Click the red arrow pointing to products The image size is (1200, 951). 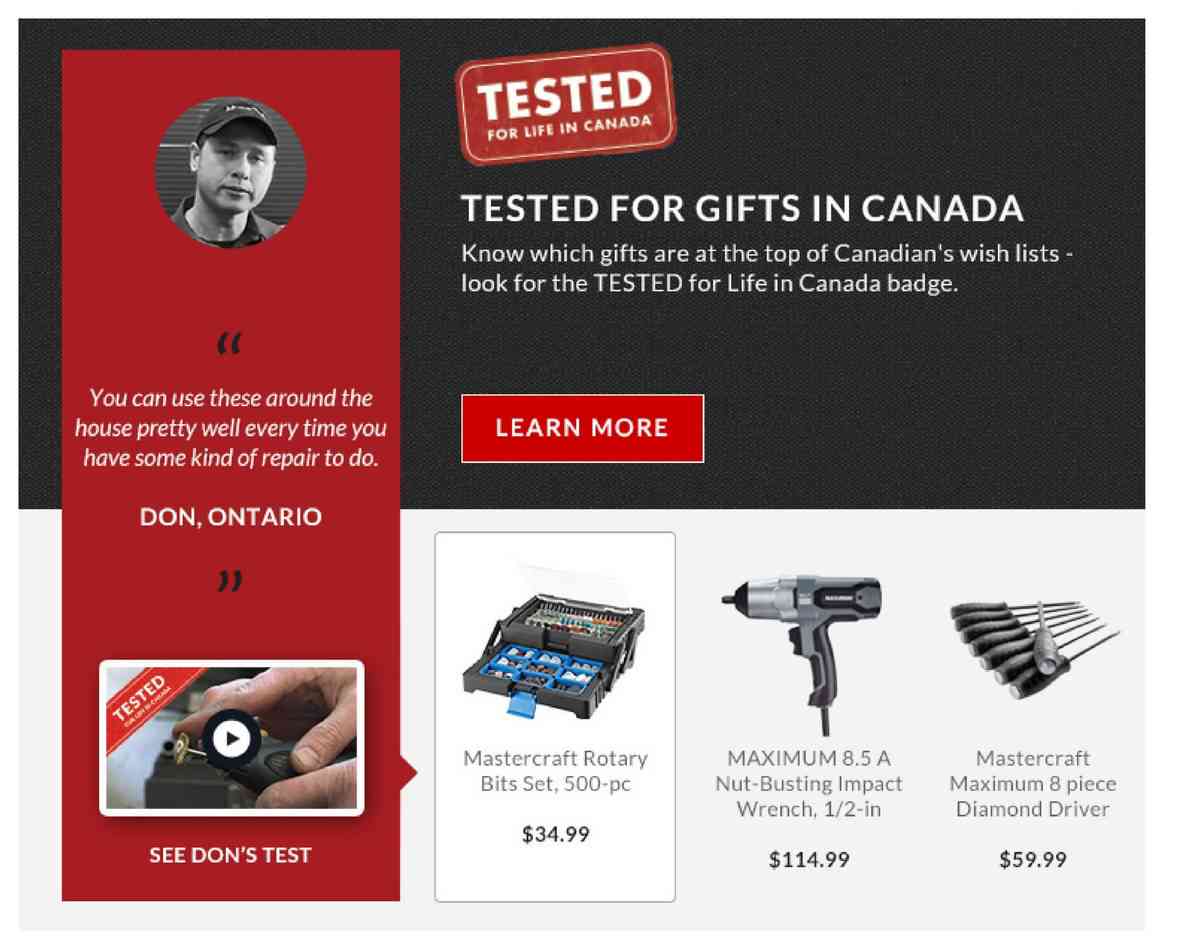click(x=408, y=771)
